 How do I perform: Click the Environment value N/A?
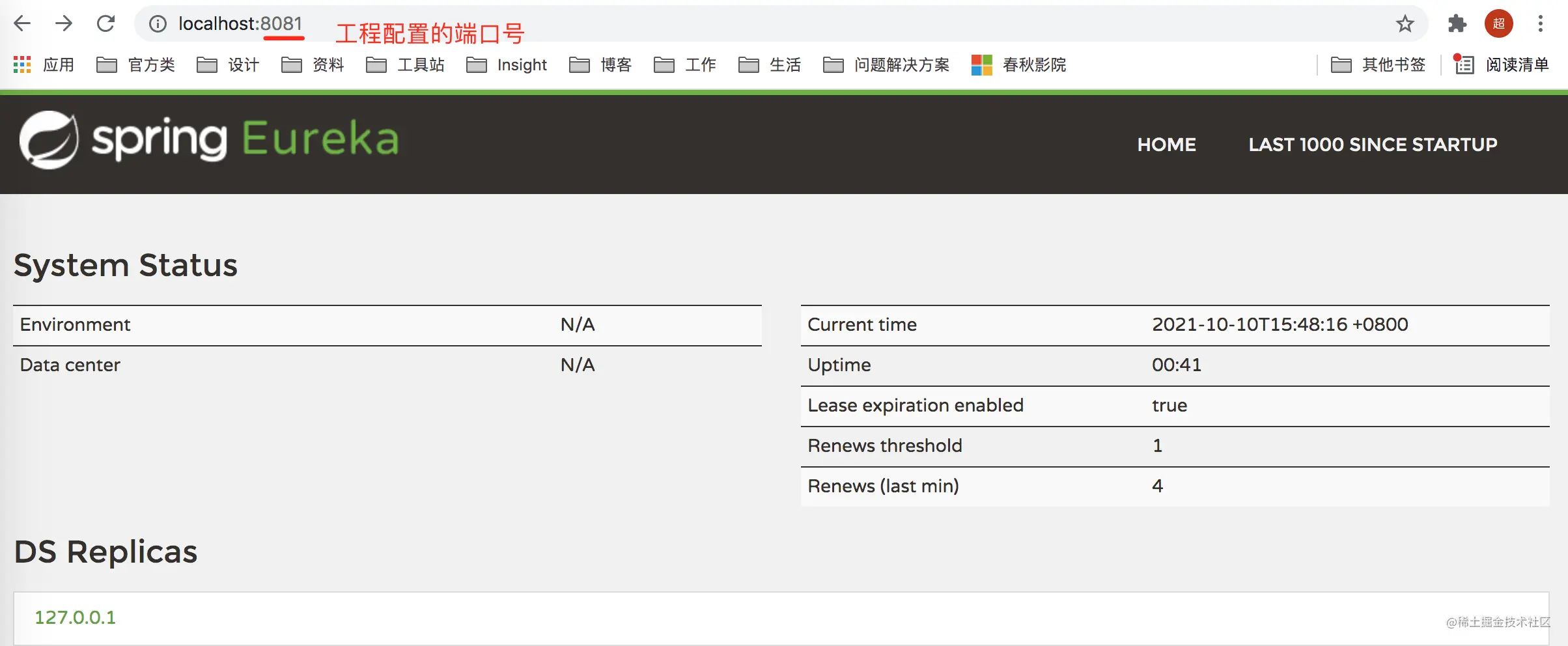578,324
